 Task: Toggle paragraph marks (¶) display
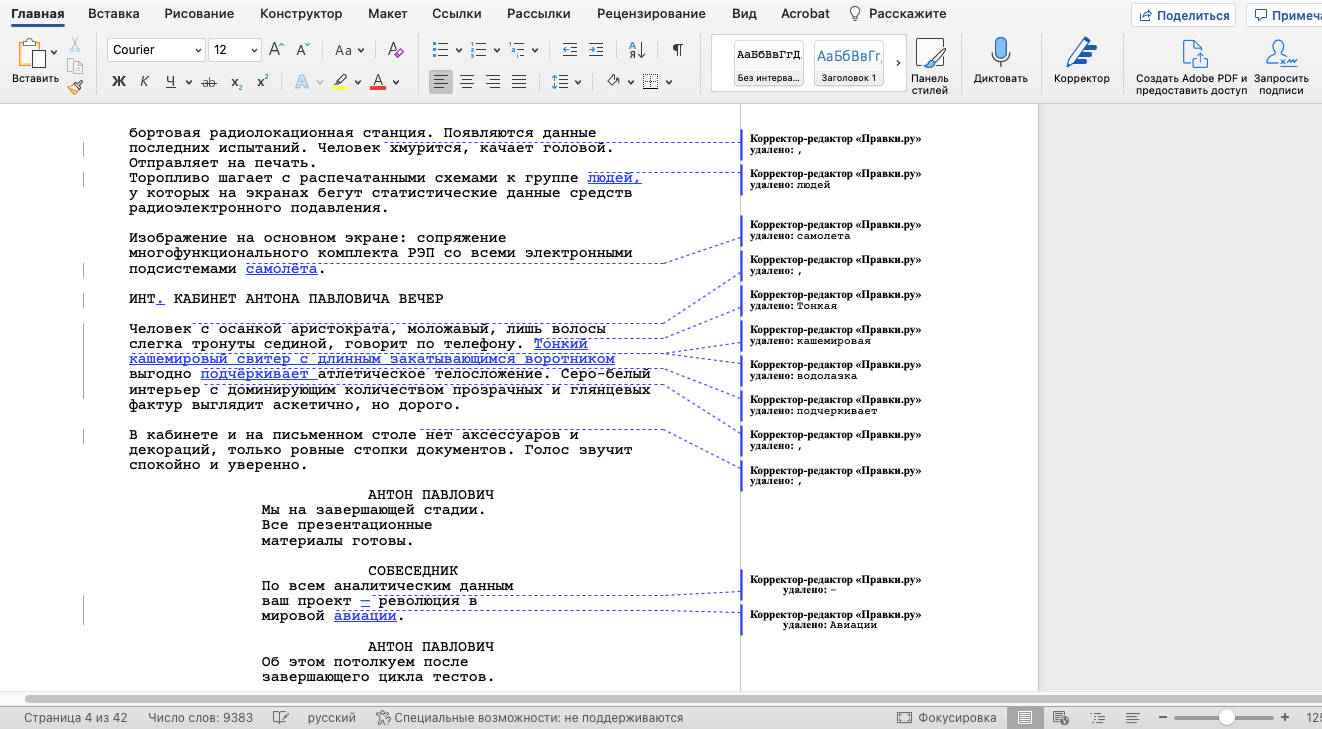click(678, 50)
